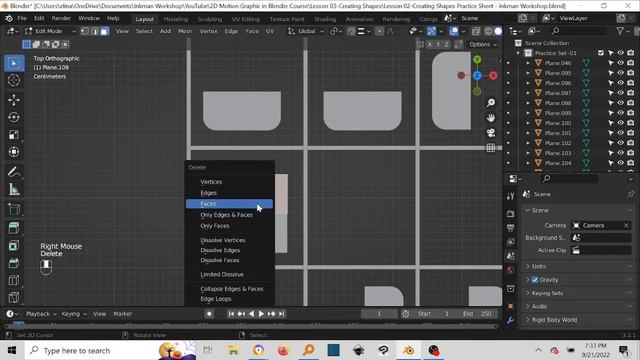Screen dimensions: 640x360
Task: Switch to face select mode
Action: 104,31
